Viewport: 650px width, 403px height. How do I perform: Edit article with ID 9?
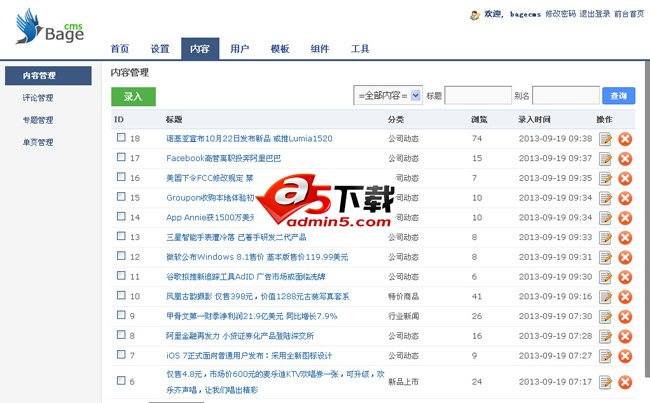click(x=605, y=316)
